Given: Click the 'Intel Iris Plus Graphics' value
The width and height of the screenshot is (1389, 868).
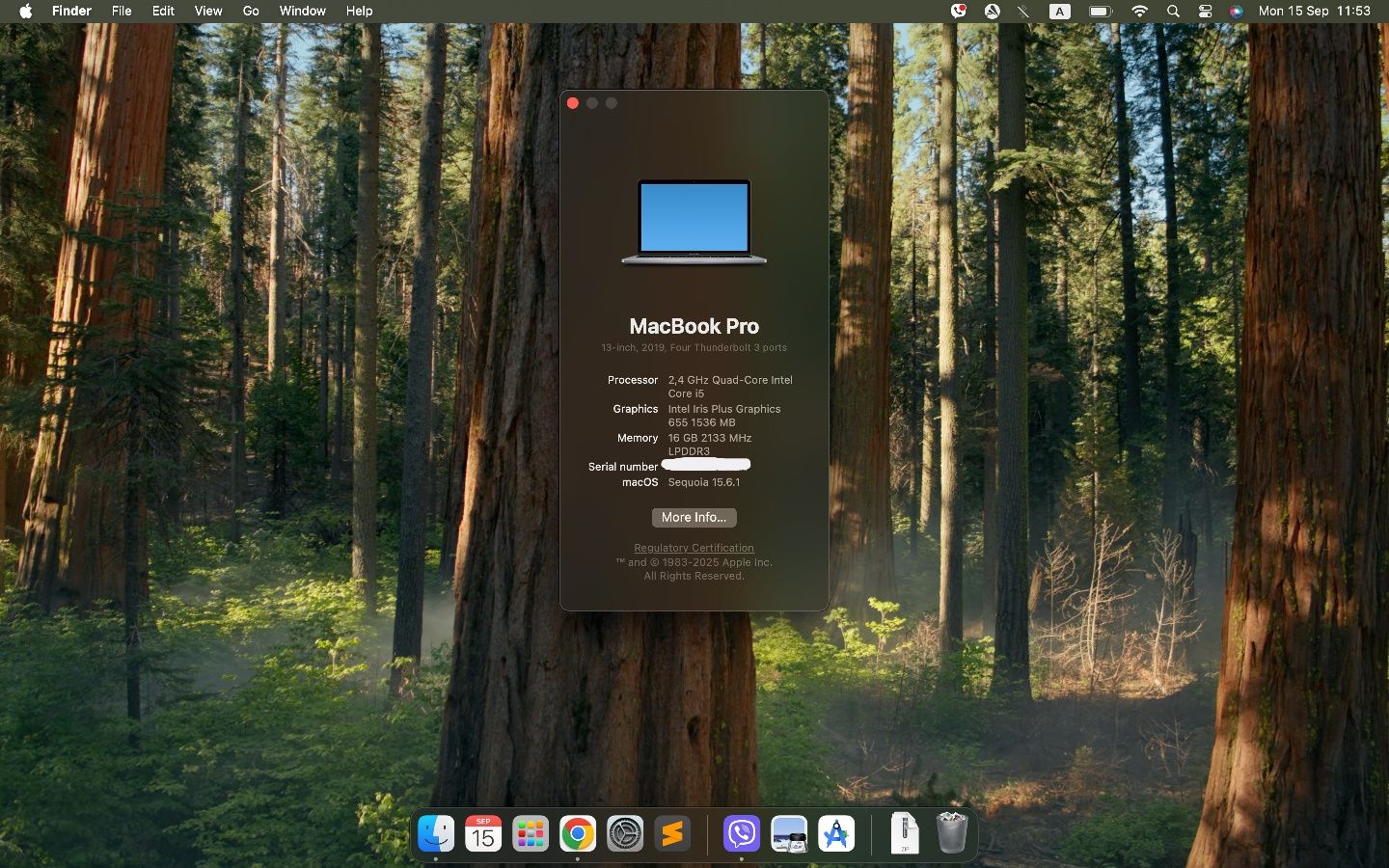Looking at the screenshot, I should pyautogui.click(x=724, y=409).
